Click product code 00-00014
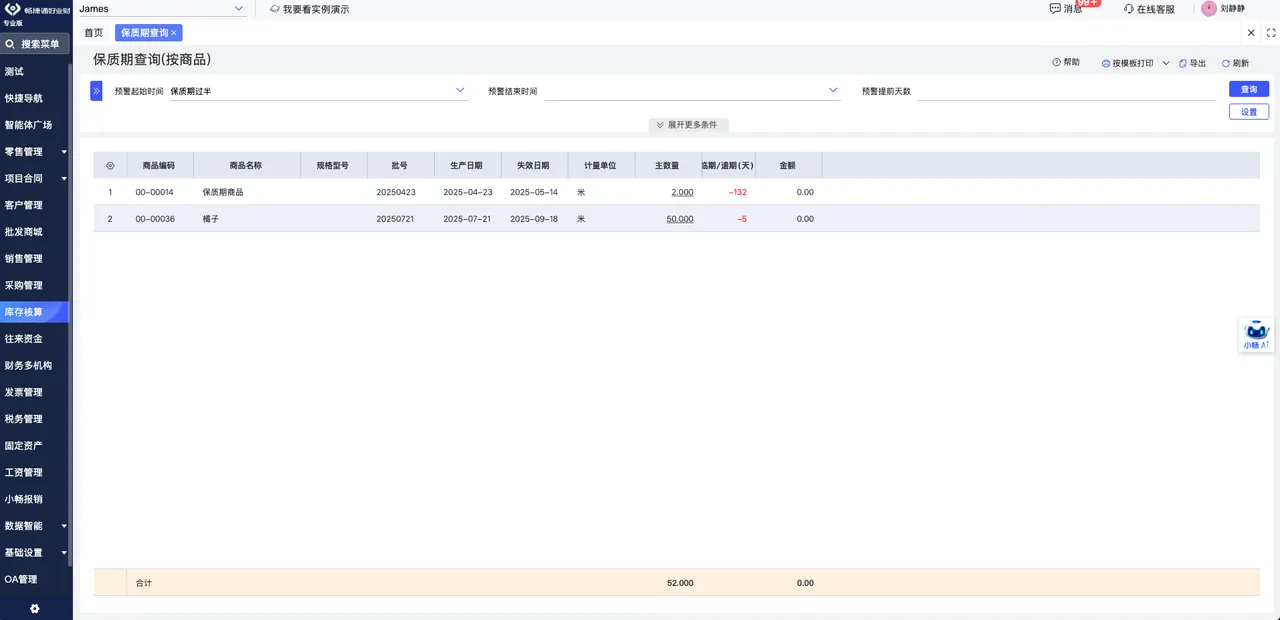Viewport: 1280px width, 620px height. (x=155, y=192)
